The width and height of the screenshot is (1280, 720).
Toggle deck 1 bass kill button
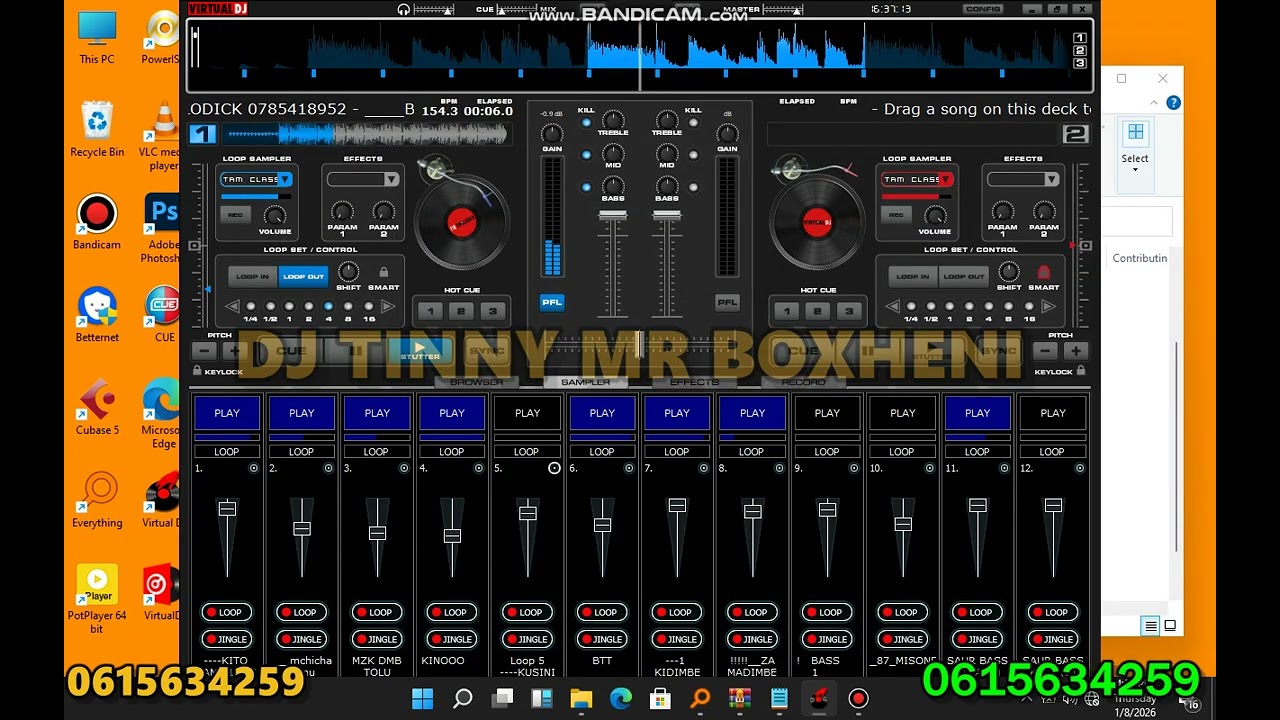pyautogui.click(x=586, y=187)
